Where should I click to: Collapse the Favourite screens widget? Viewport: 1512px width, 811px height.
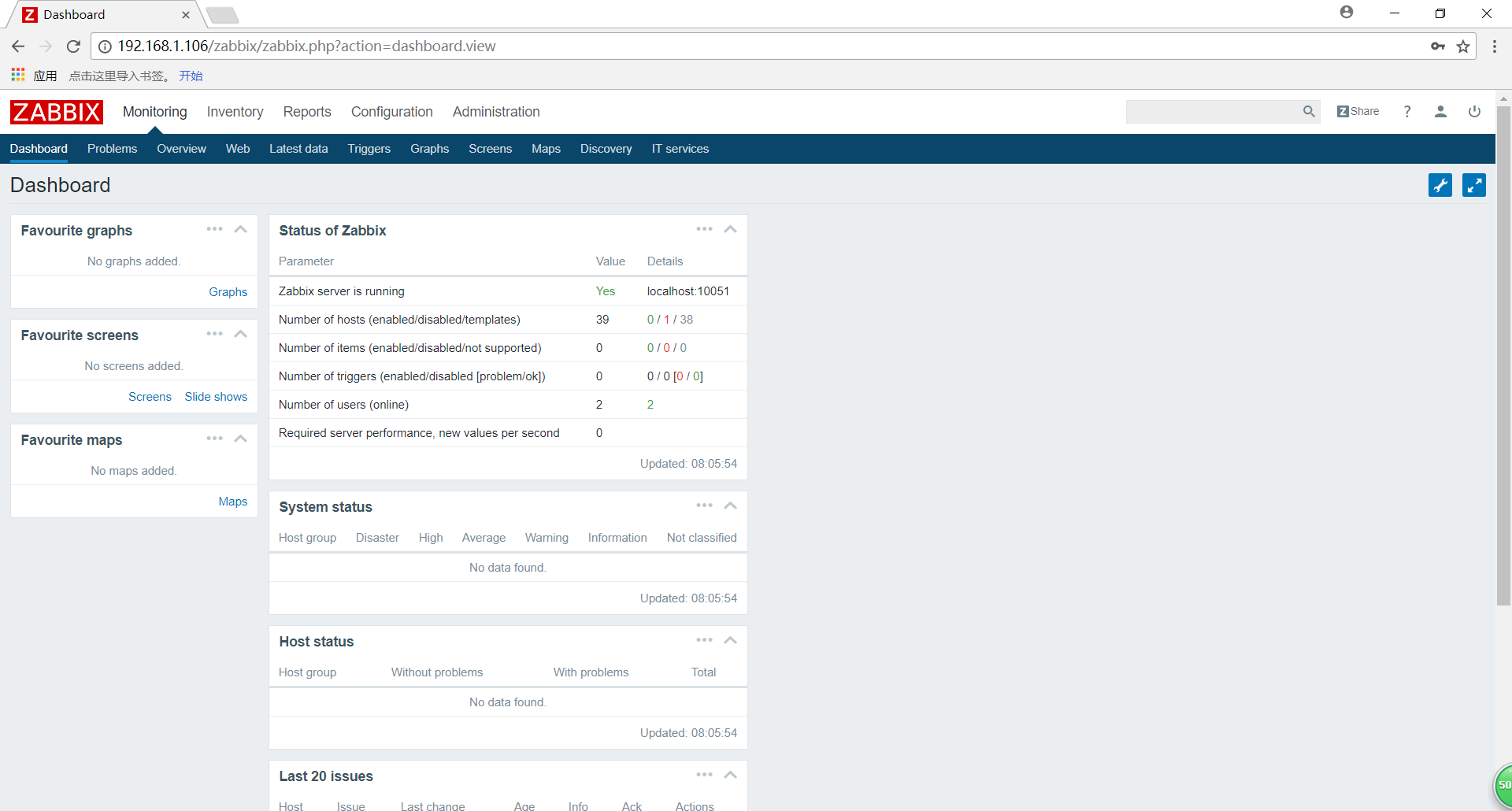coord(241,334)
